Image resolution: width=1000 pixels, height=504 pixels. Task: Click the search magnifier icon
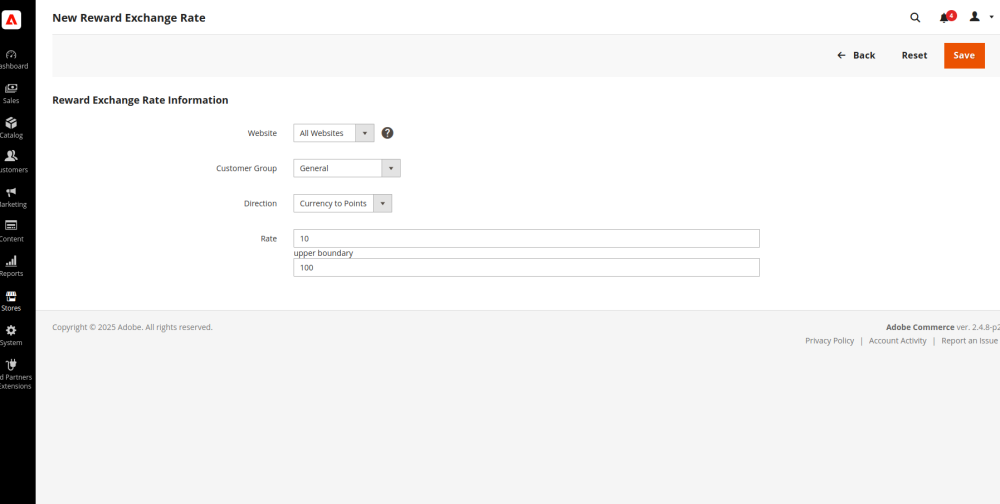tap(914, 18)
